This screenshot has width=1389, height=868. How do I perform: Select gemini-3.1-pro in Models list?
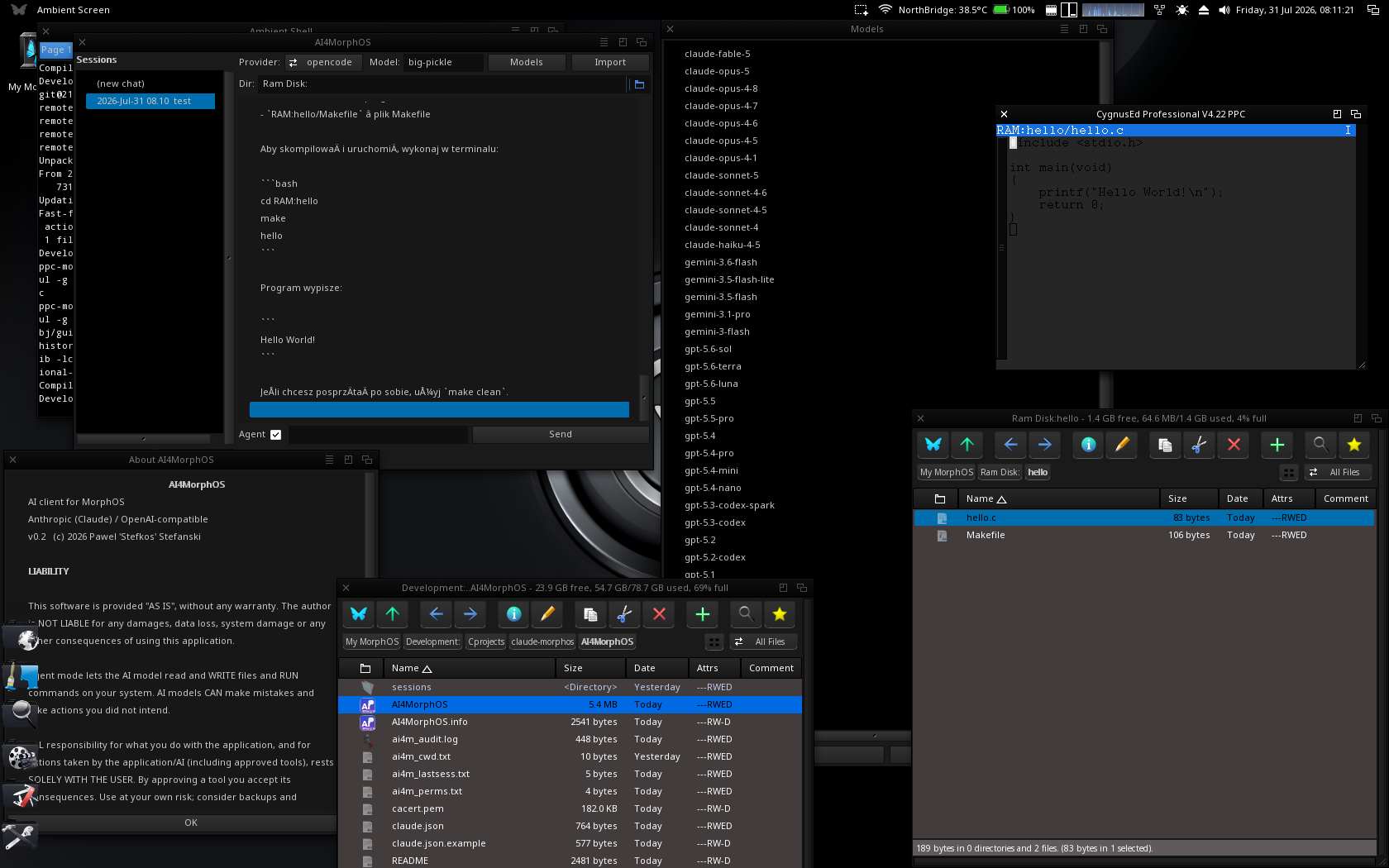tap(718, 315)
